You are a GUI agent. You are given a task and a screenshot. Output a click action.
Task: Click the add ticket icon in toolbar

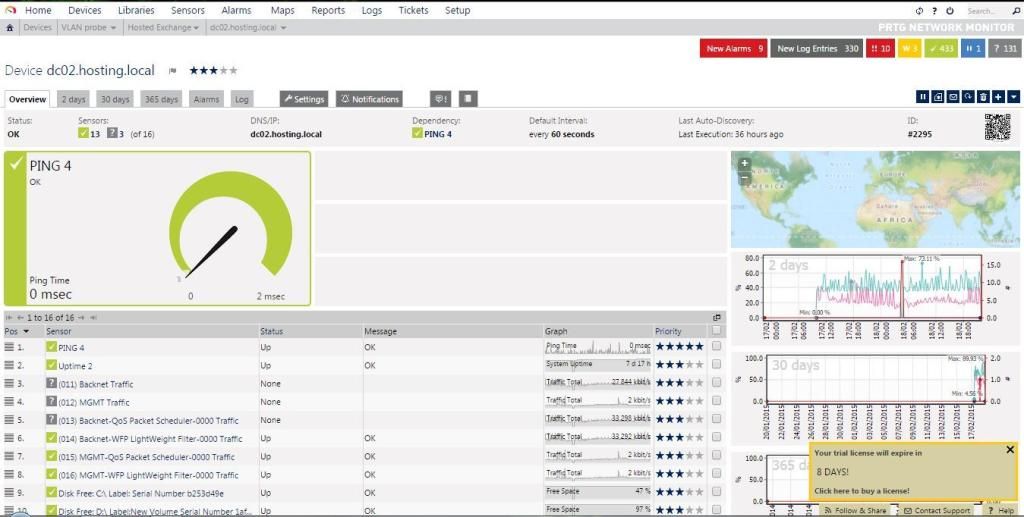pos(938,97)
